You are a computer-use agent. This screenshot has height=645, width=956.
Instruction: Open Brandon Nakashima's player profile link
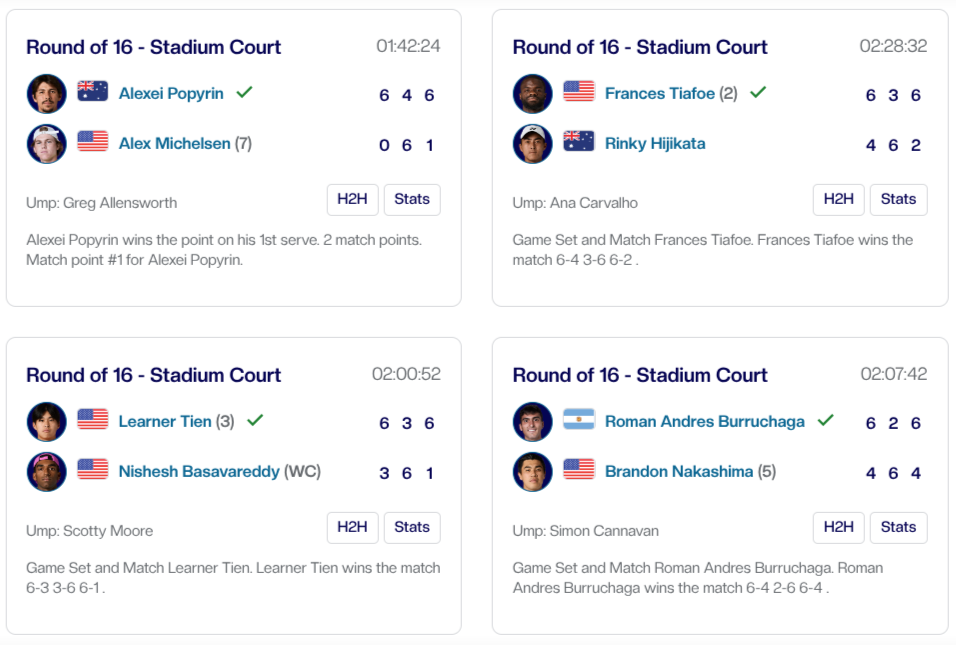tap(679, 471)
